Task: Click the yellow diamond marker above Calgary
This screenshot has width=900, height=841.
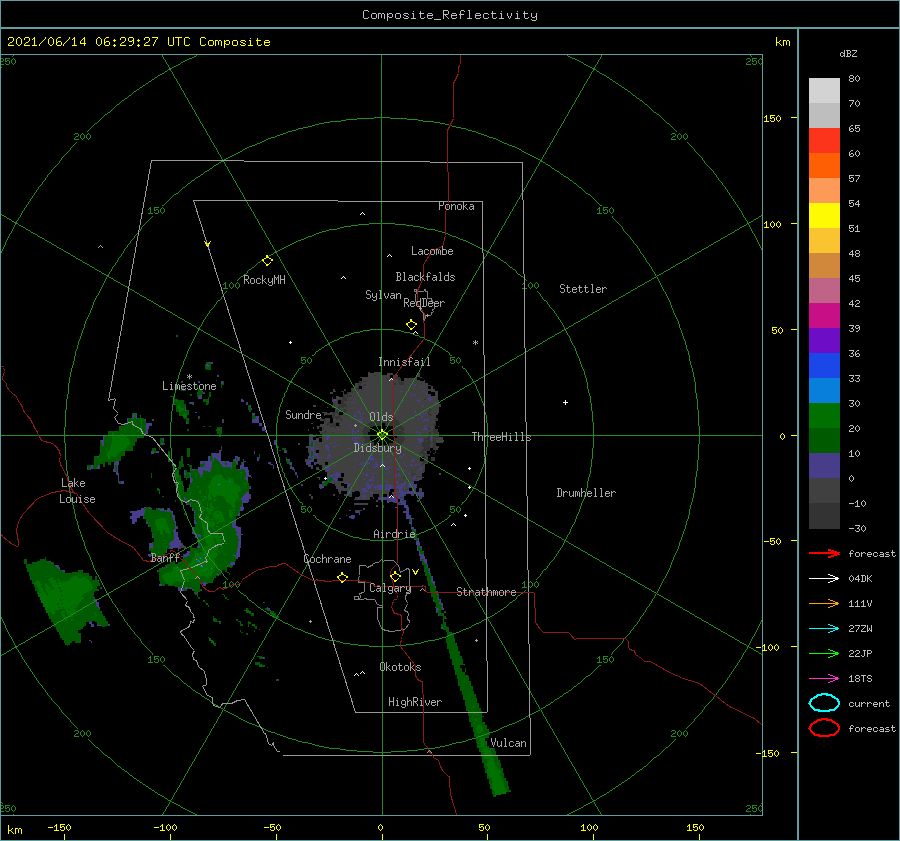Action: pos(395,576)
